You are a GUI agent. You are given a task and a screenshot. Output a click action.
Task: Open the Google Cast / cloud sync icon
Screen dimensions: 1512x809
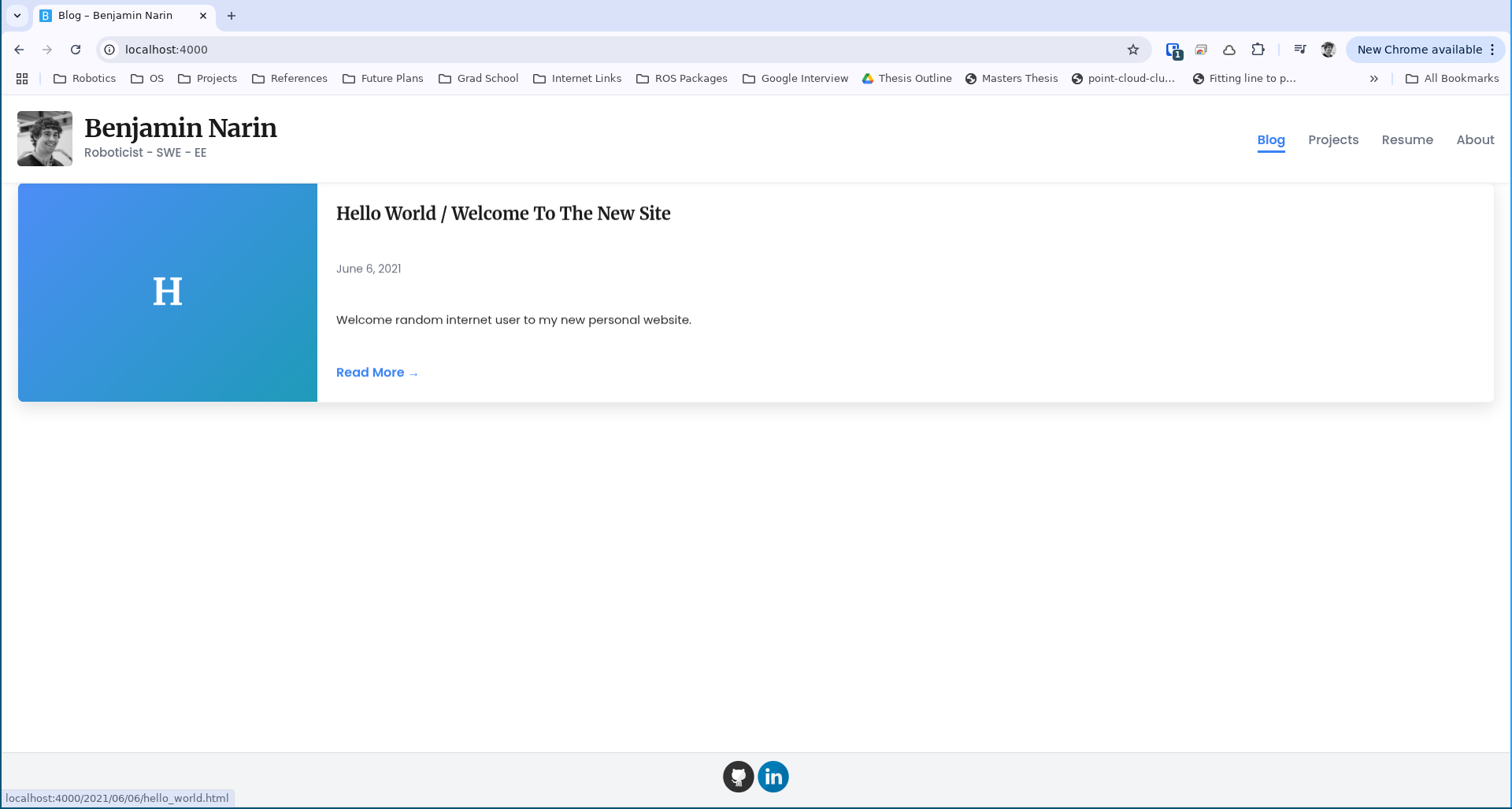tap(1229, 49)
